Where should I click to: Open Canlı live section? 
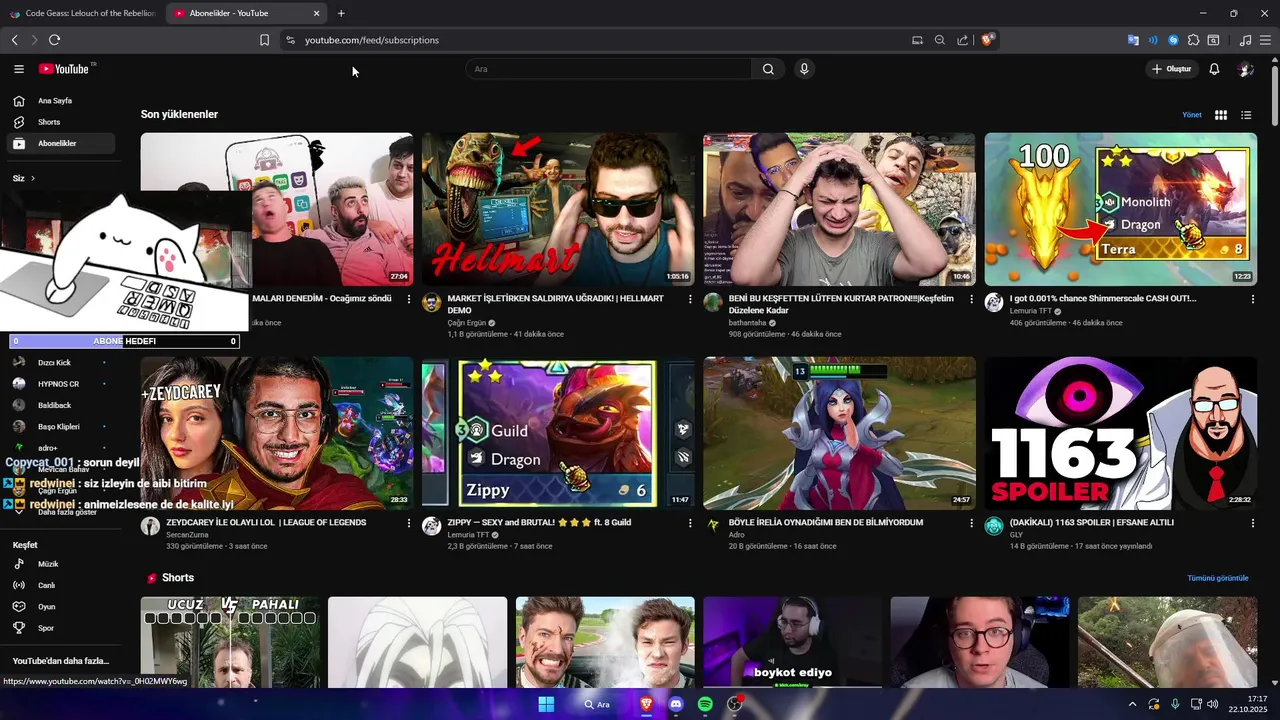pos(60,585)
